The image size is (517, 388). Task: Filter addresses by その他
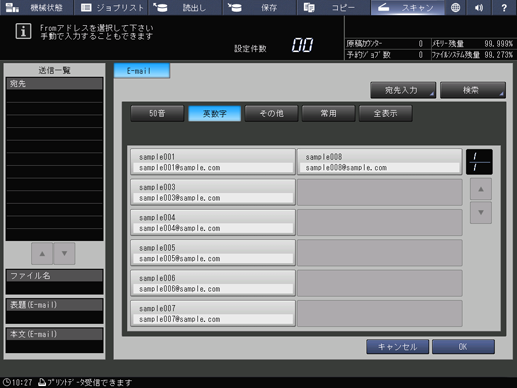point(271,113)
